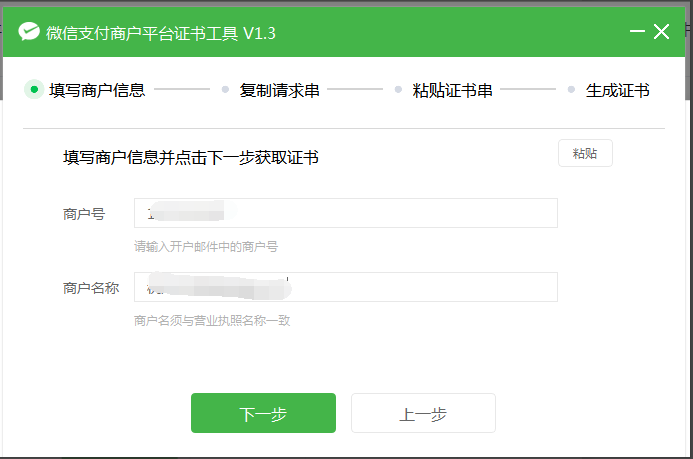Select the 生成证书 step

(617, 90)
